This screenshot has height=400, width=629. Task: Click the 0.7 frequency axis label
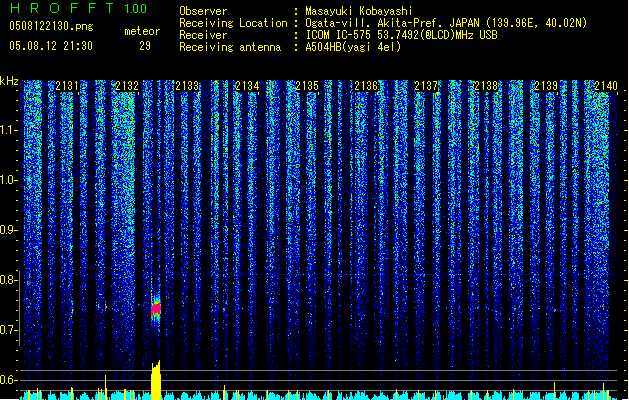pos(8,330)
